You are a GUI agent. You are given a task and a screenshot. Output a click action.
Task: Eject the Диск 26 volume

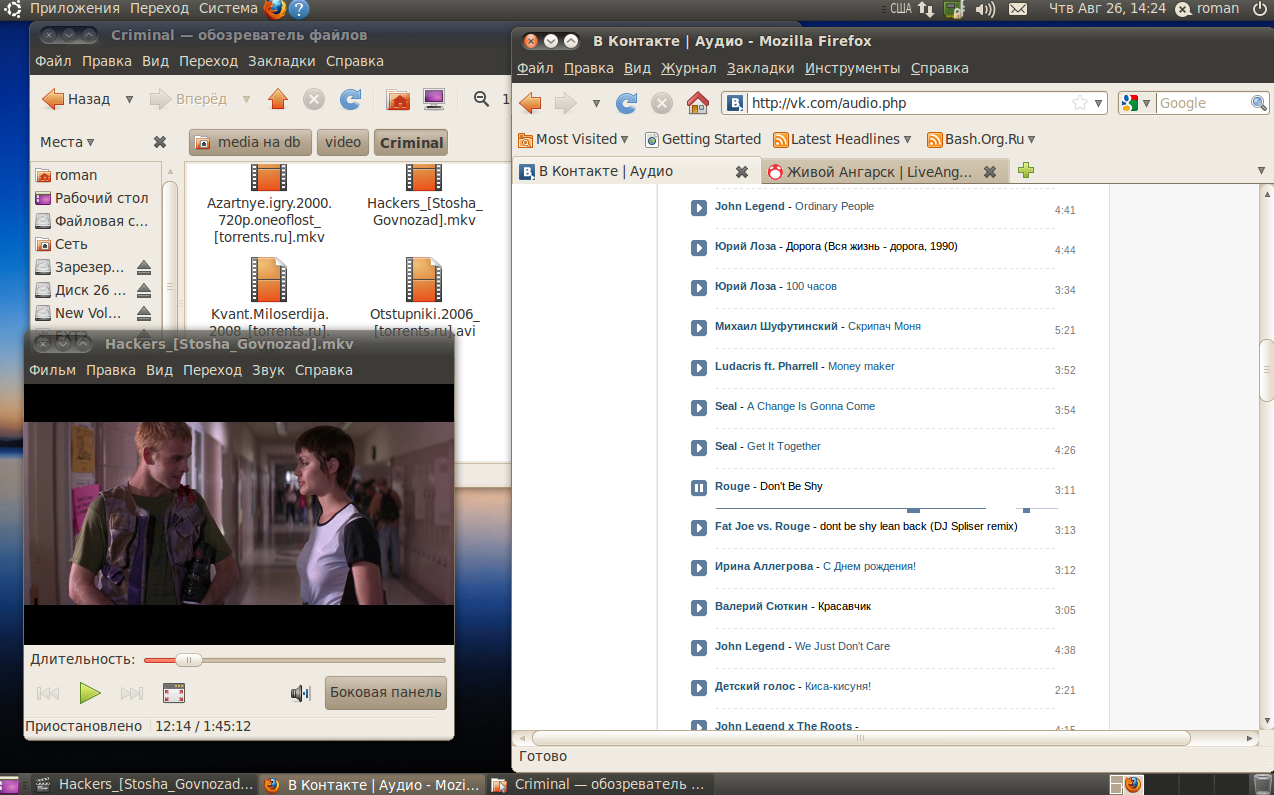(x=144, y=290)
